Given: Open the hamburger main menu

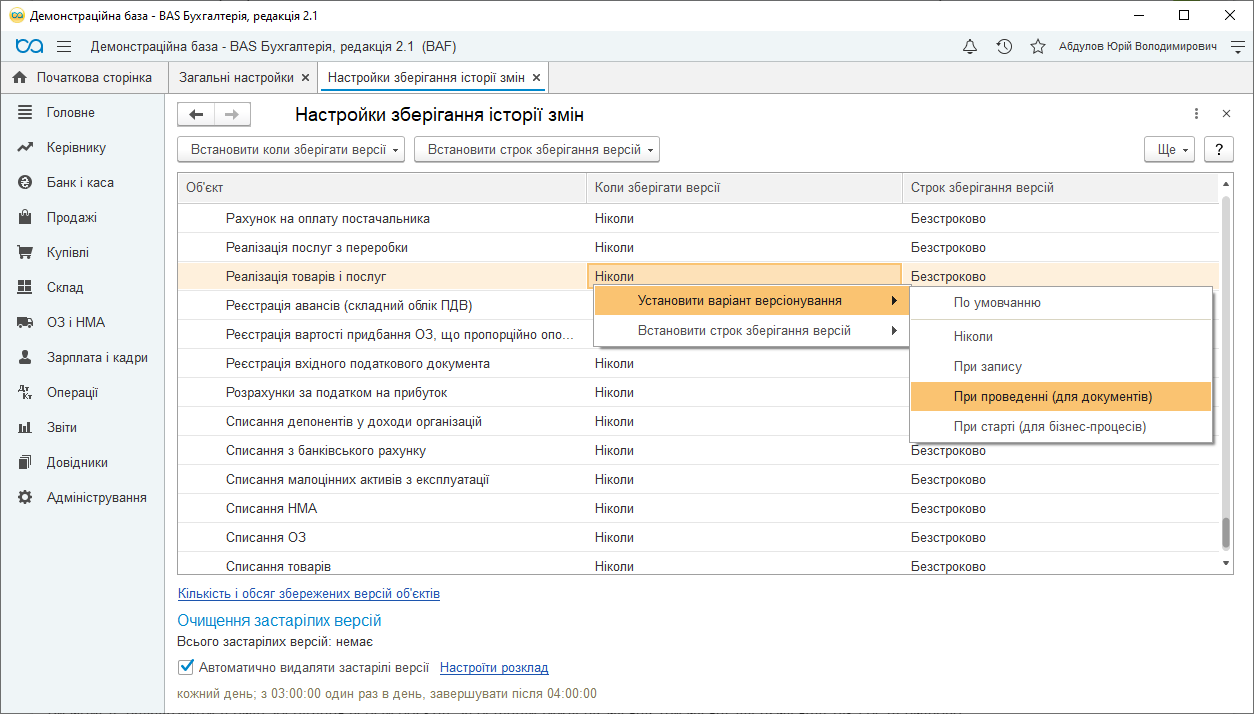Looking at the screenshot, I should tap(64, 47).
